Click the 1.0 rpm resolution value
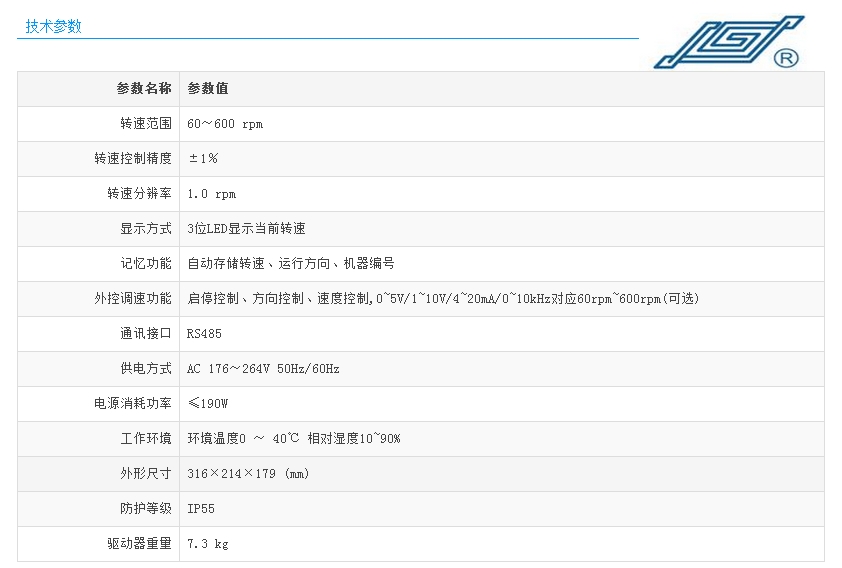This screenshot has height=568, width=842. pos(212,194)
